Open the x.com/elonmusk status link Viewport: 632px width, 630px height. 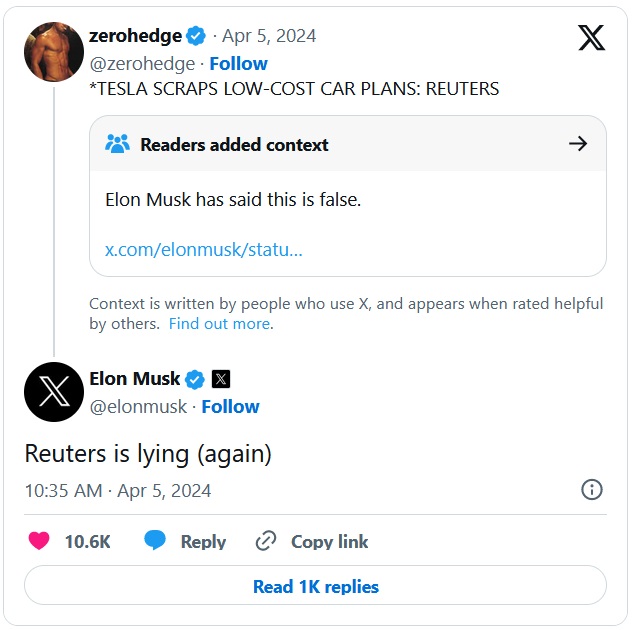tap(204, 249)
